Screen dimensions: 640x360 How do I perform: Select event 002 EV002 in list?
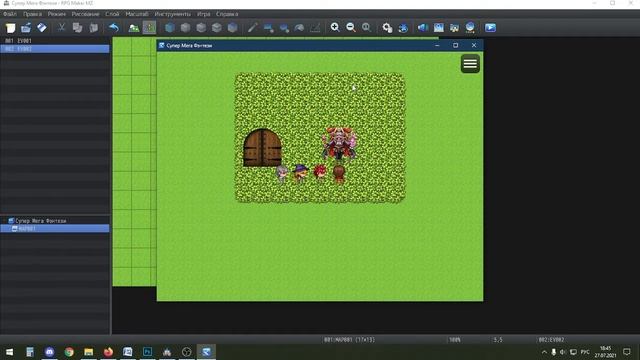(x=55, y=49)
